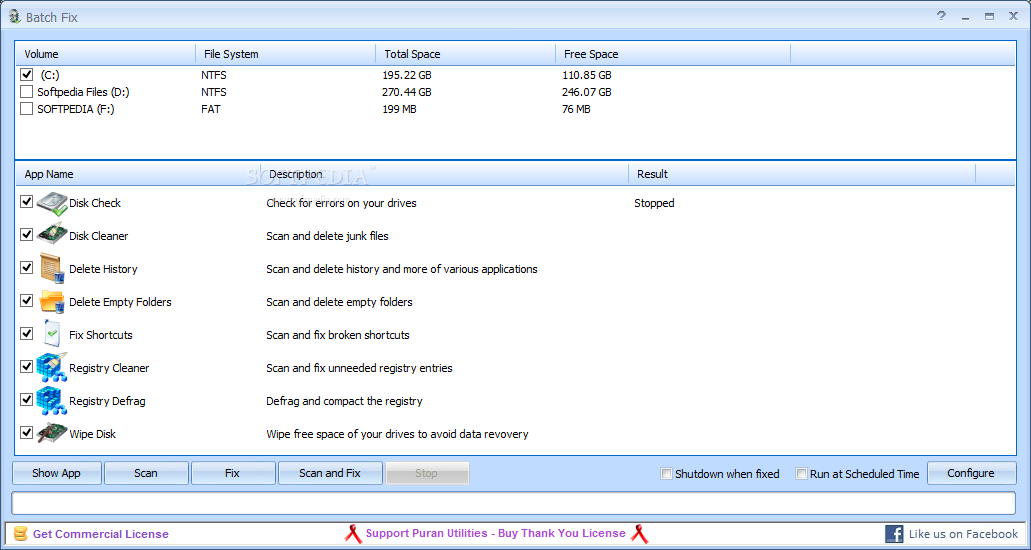Viewport: 1031px width, 550px height.
Task: Open the Like us on Facebook link
Action: (963, 534)
